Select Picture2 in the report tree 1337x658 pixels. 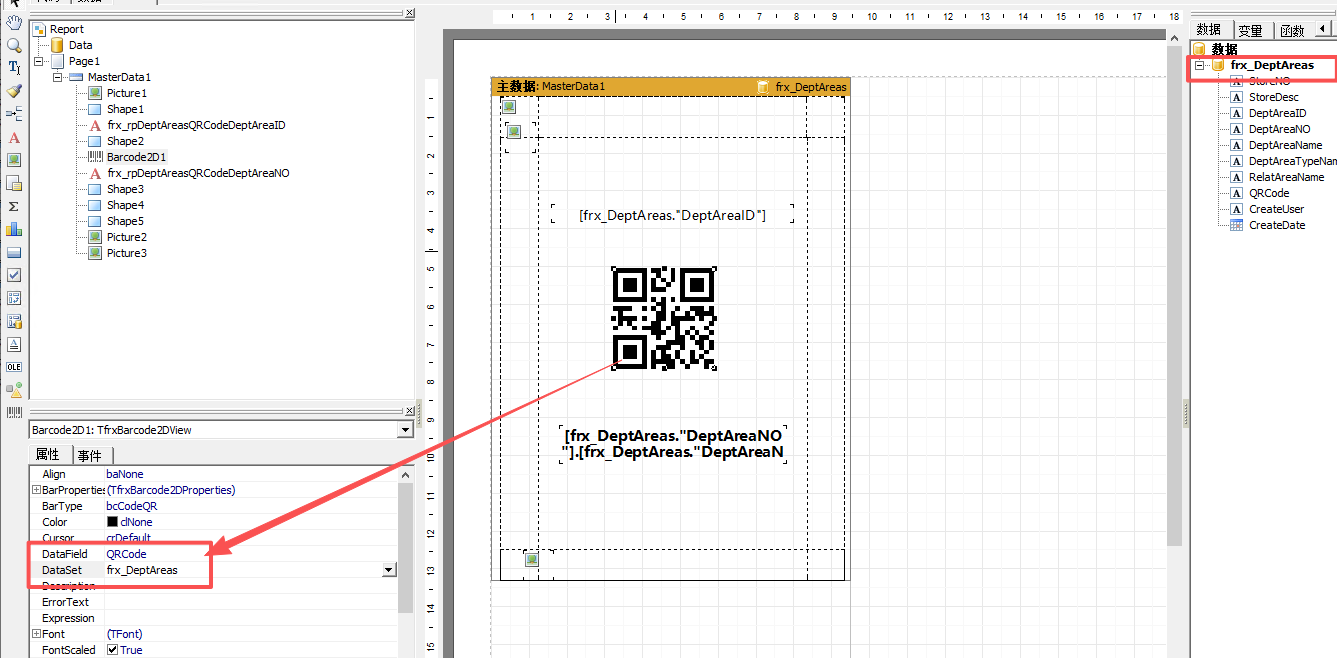click(x=127, y=237)
